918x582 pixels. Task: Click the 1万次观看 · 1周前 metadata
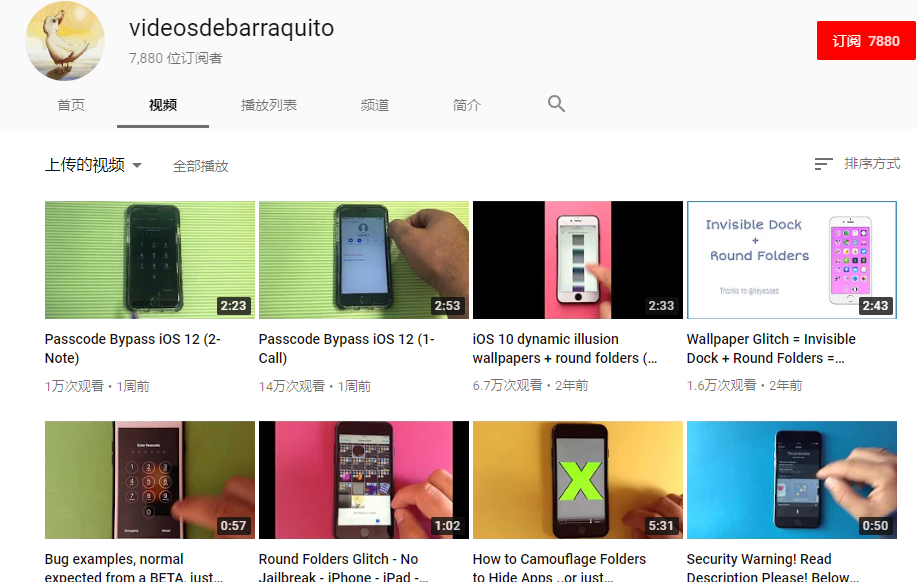tap(97, 386)
